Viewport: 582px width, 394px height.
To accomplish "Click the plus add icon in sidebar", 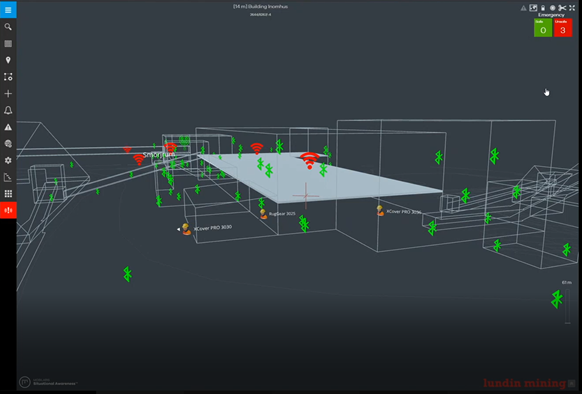I will (8, 94).
